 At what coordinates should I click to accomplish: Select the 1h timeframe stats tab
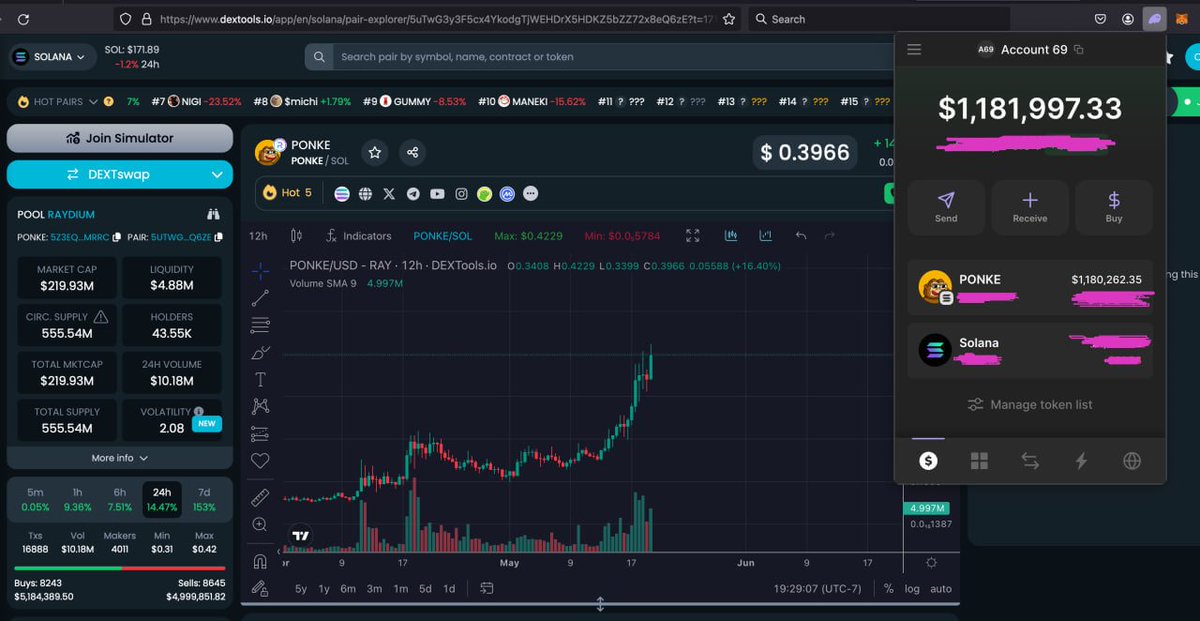pyautogui.click(x=77, y=500)
